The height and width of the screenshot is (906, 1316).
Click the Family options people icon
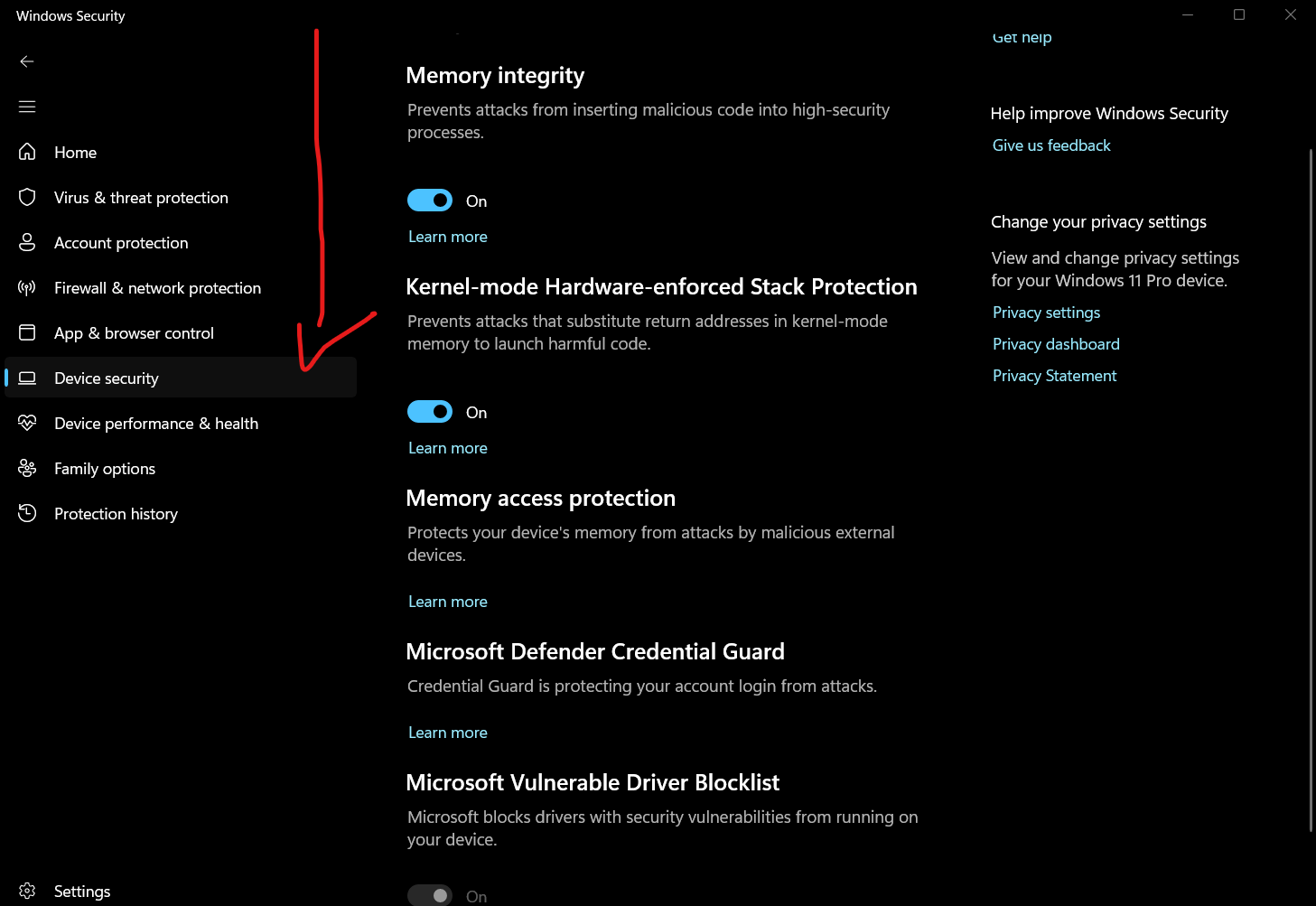(x=27, y=468)
